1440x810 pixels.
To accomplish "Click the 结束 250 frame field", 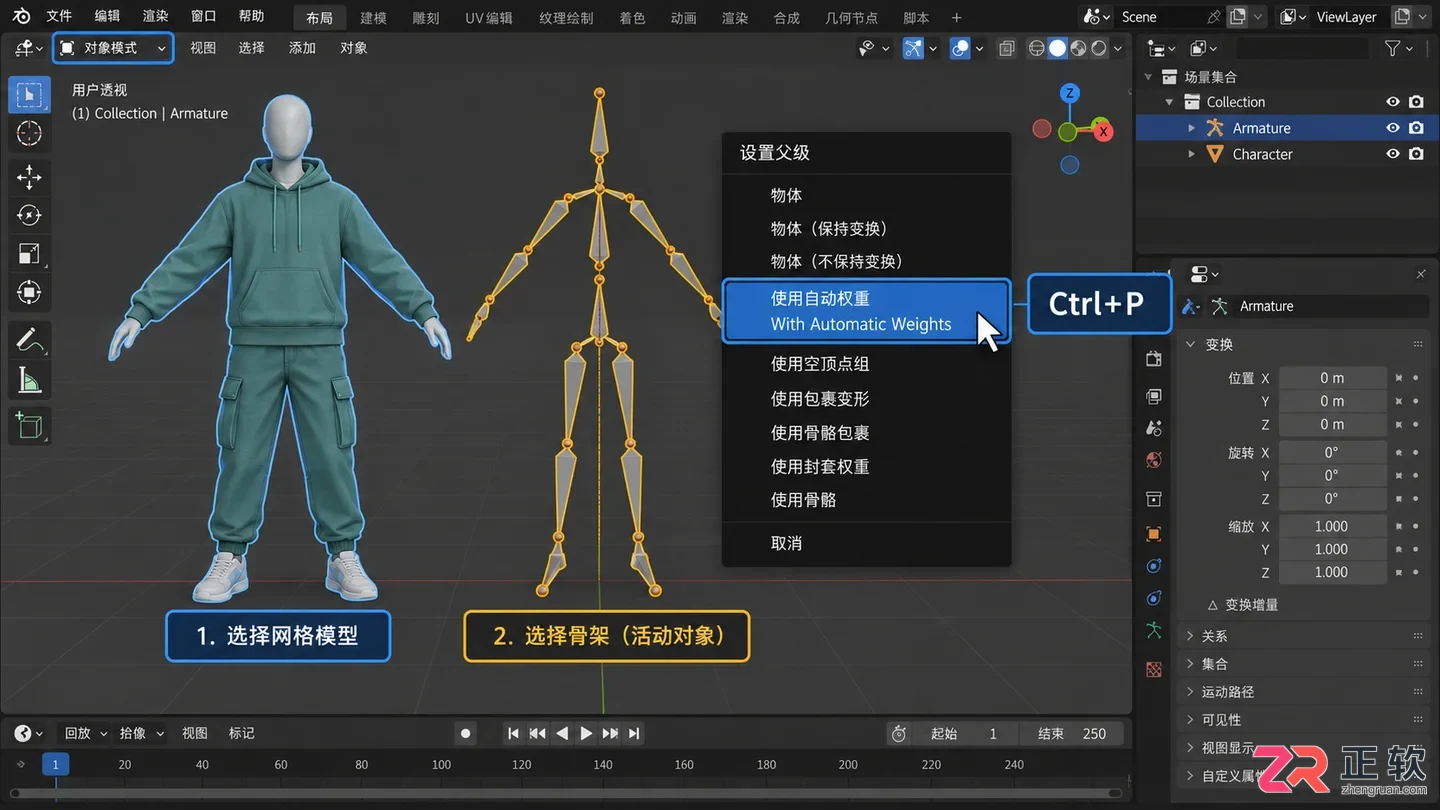I will point(1074,733).
